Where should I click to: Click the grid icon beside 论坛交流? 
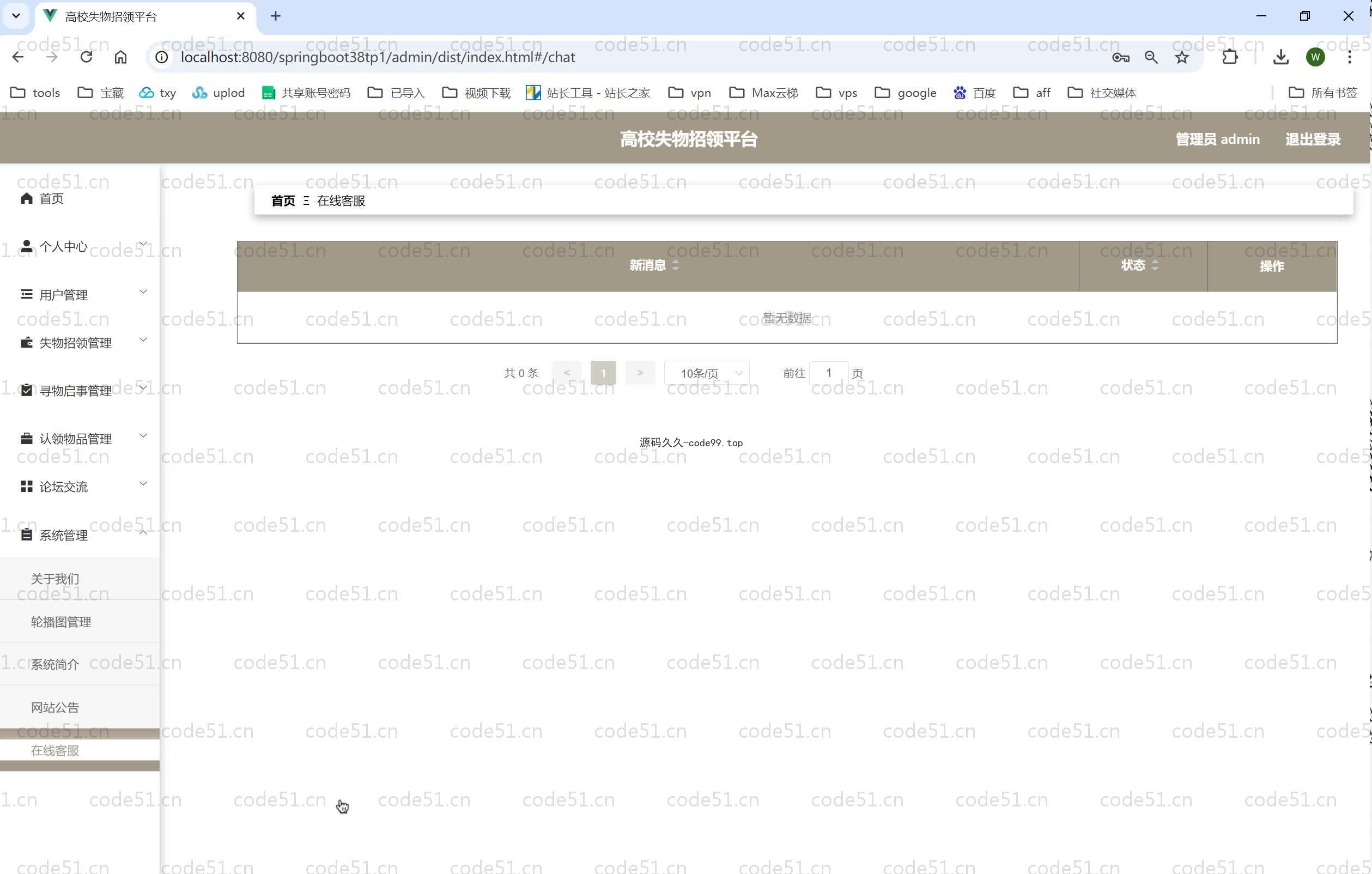[x=26, y=486]
